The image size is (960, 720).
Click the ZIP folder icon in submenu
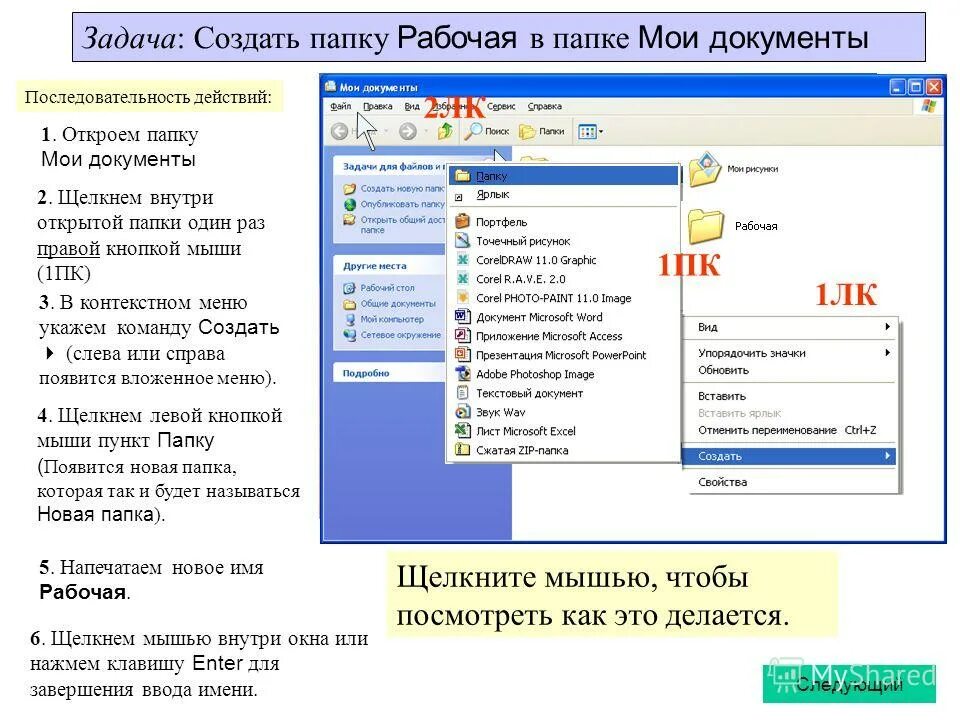coord(462,450)
